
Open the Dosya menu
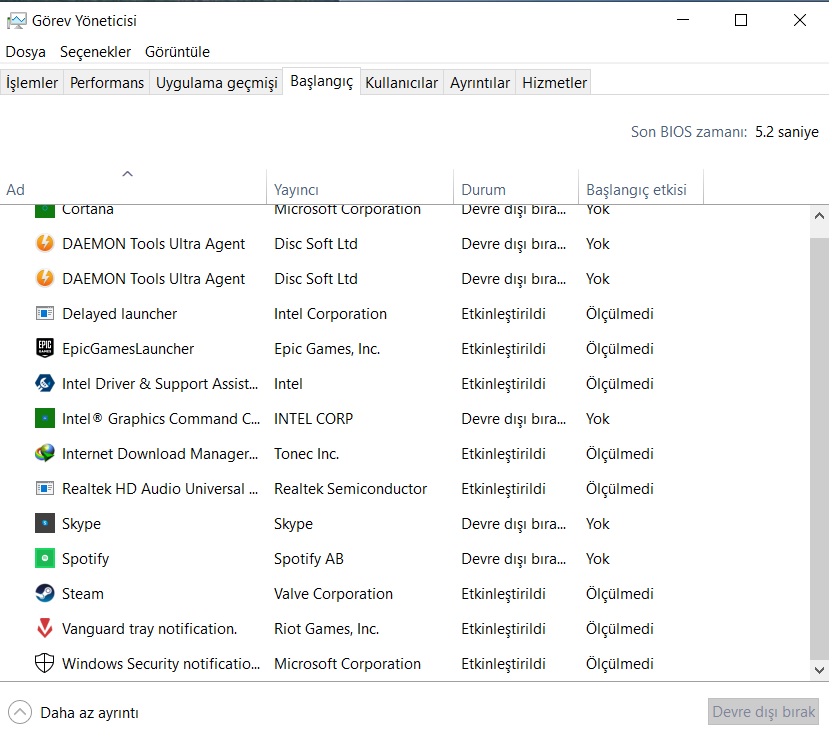click(x=25, y=52)
